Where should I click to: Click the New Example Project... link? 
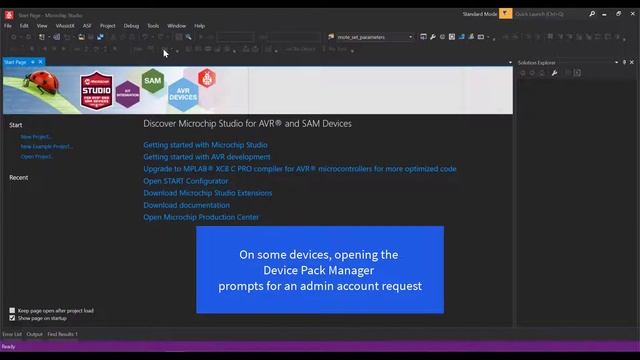coord(47,147)
